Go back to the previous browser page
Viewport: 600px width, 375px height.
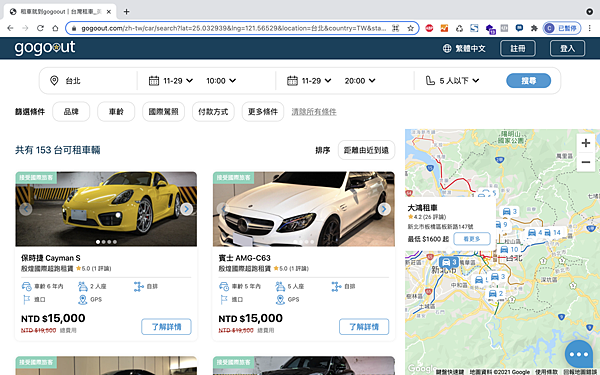pos(10,28)
